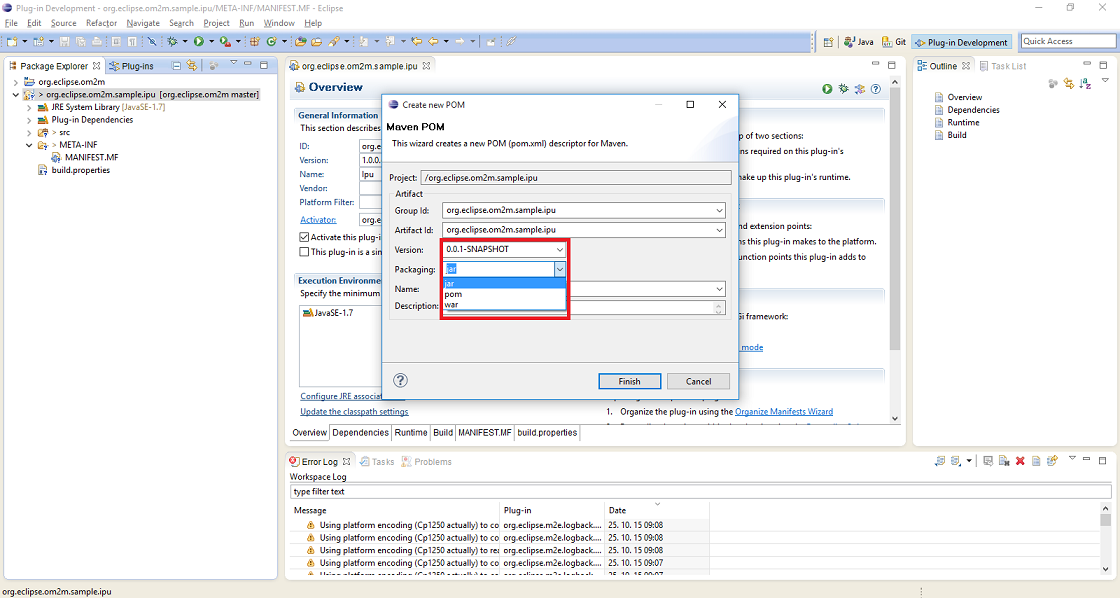Image resolution: width=1120 pixels, height=598 pixels.
Task: Open the Group Id dropdown arrow
Action: pyautogui.click(x=719, y=210)
